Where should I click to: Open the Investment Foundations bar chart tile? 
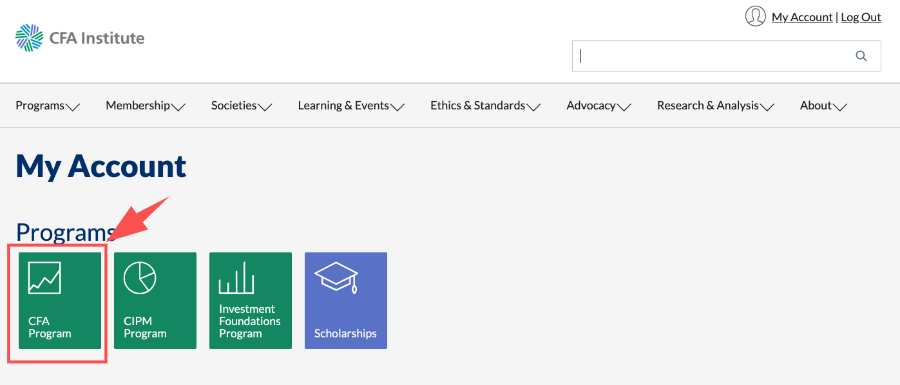tap(250, 300)
